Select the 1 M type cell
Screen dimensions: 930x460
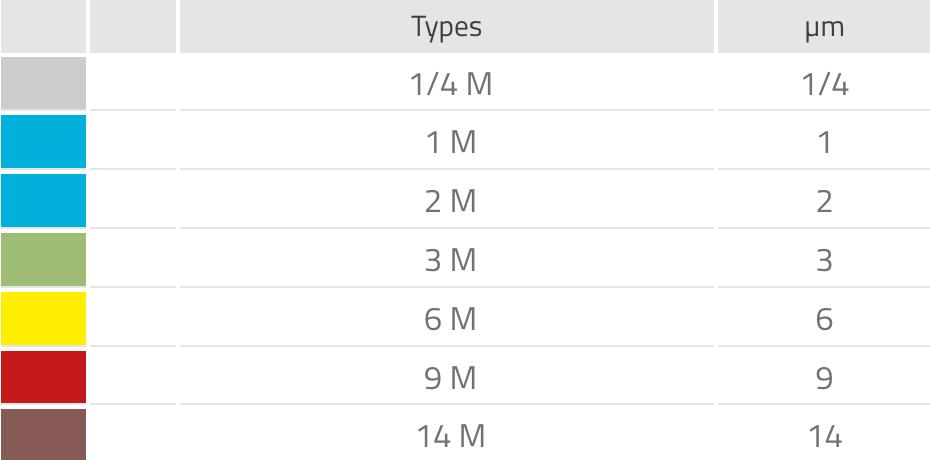click(x=450, y=143)
